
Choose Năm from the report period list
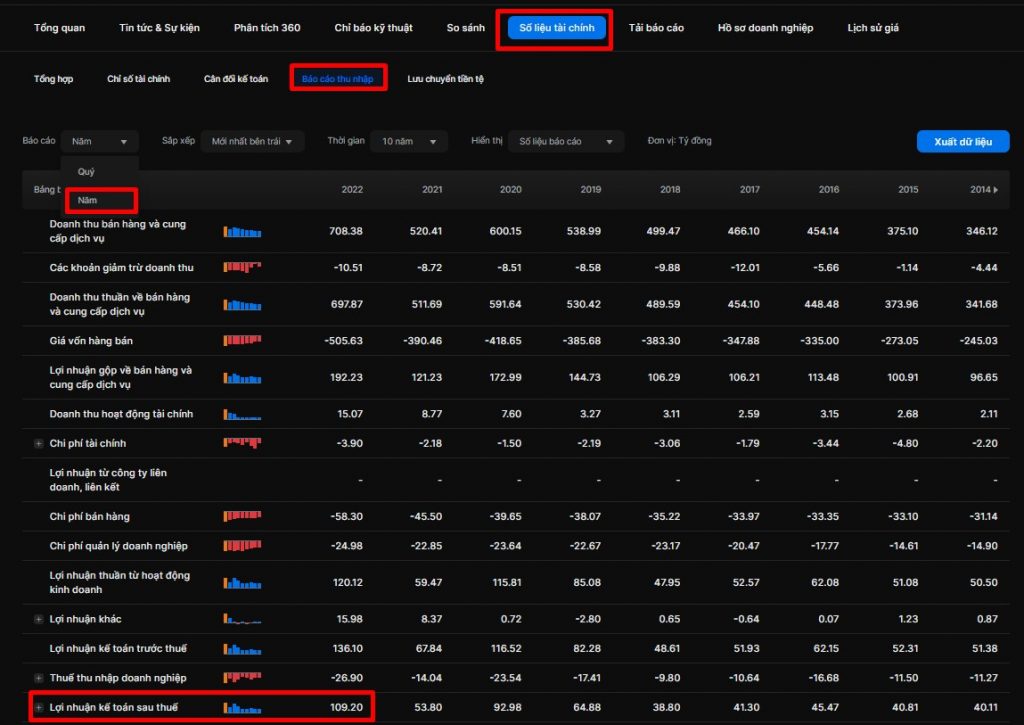[88, 201]
